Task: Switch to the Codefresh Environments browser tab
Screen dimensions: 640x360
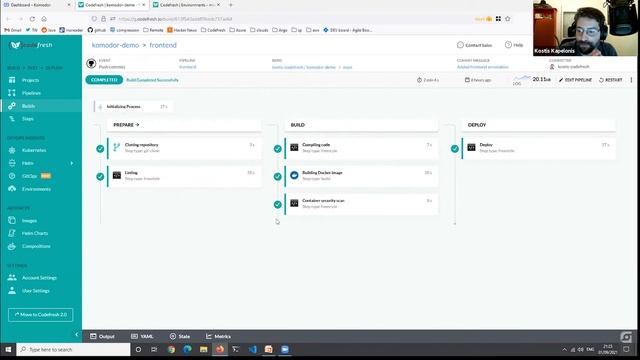Action: click(x=186, y=5)
